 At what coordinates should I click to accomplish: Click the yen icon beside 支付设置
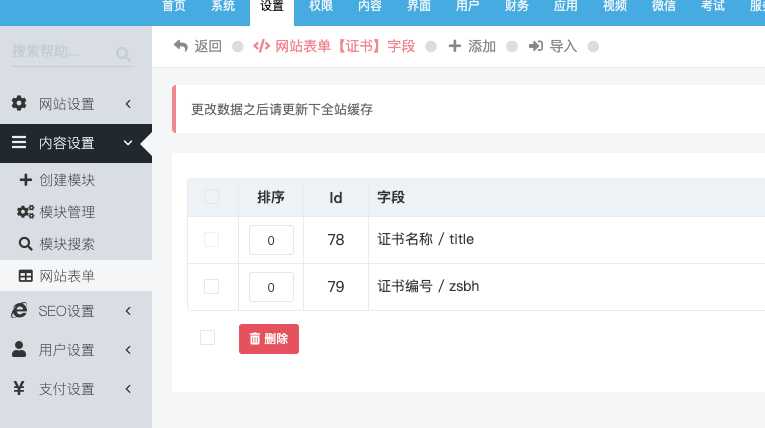tap(19, 388)
